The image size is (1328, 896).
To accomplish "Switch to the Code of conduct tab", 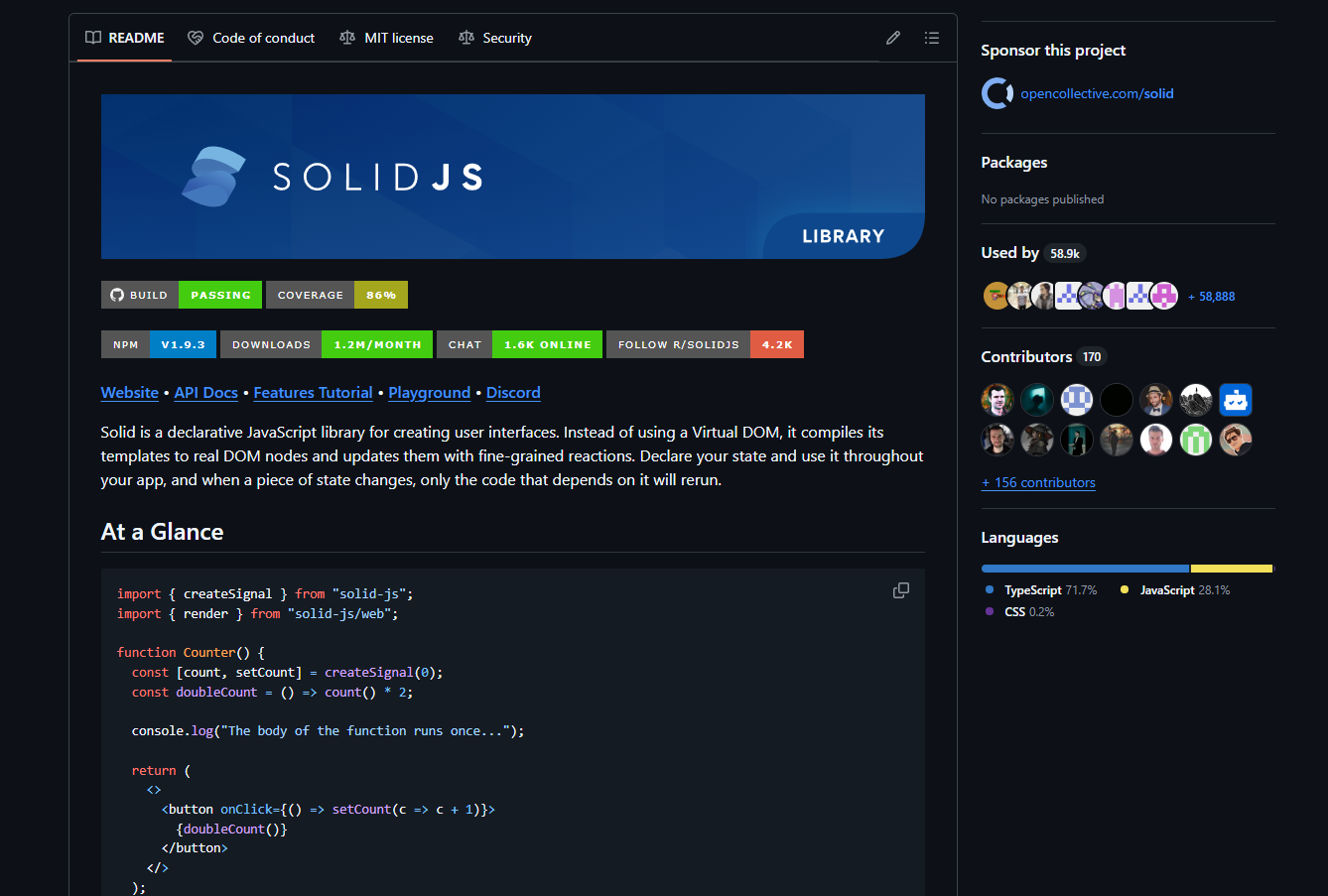I will click(x=251, y=38).
